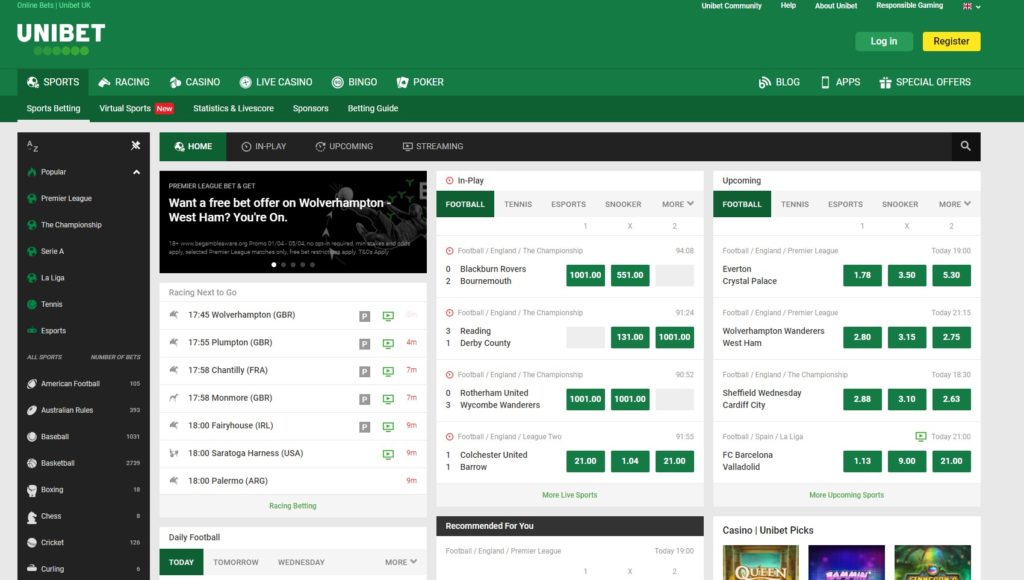1024x580 pixels.
Task: Open the Racing section
Action: [123, 82]
